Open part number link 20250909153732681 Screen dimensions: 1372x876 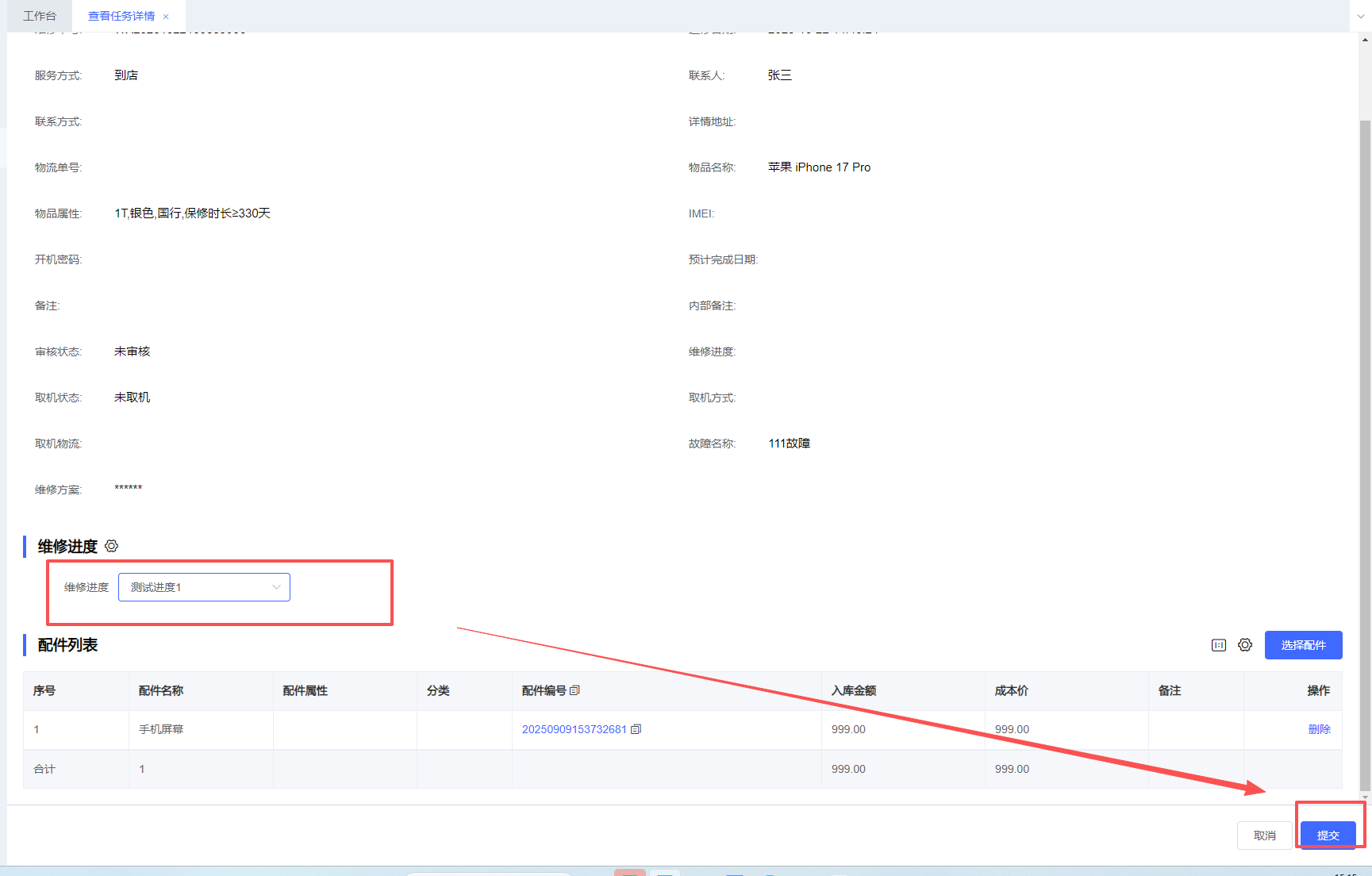[x=574, y=729]
